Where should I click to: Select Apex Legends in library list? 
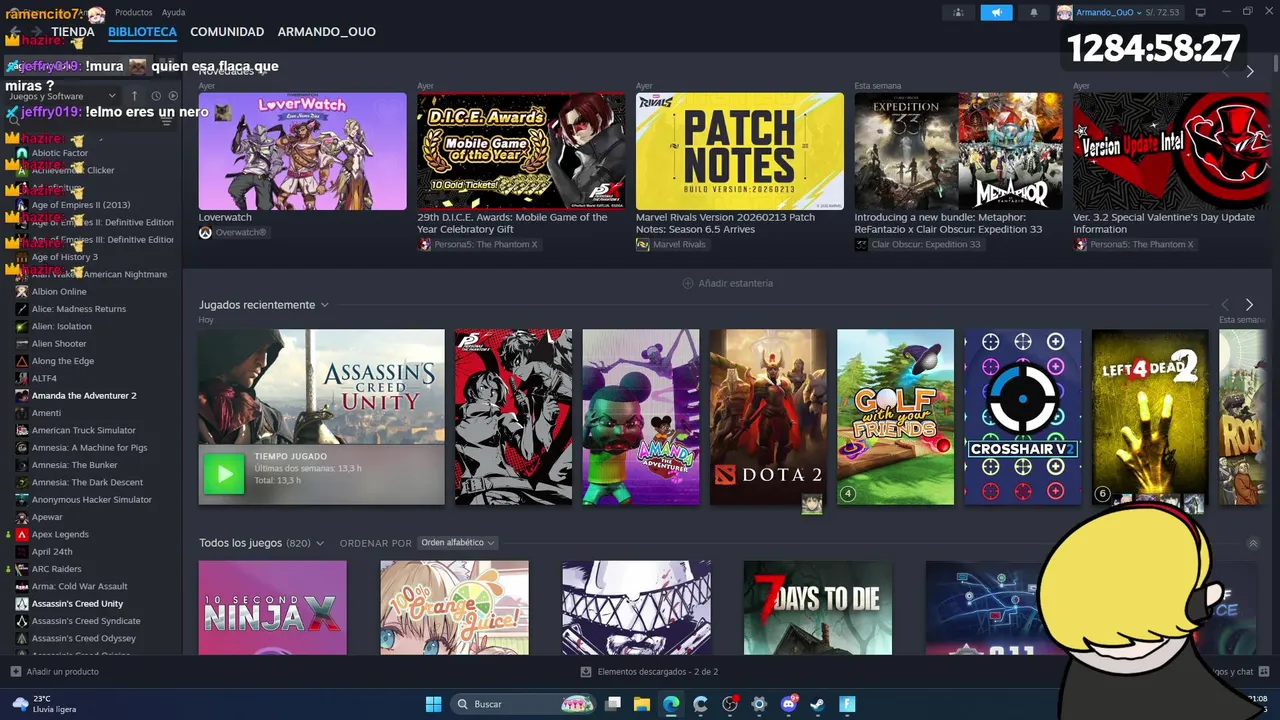point(60,534)
